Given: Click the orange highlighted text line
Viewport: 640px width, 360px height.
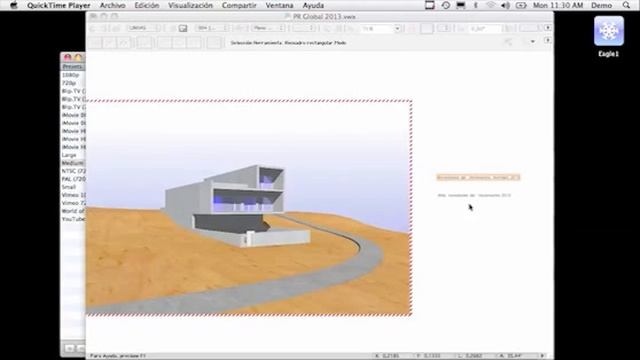Looking at the screenshot, I should (x=478, y=177).
